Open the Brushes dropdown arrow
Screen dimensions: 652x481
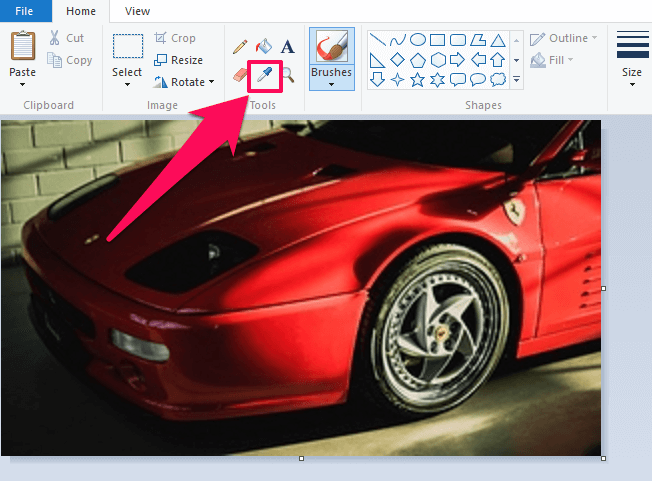(331, 84)
